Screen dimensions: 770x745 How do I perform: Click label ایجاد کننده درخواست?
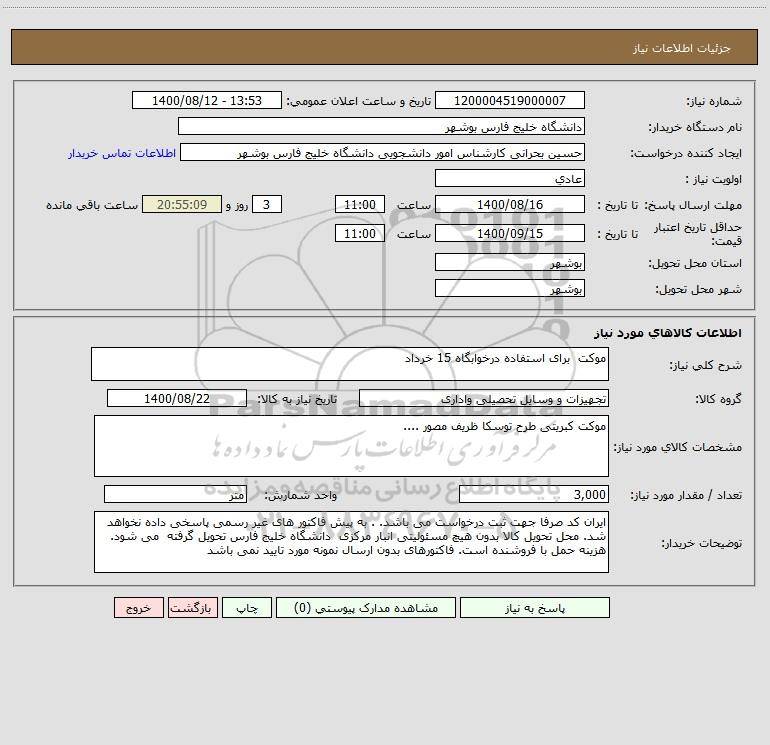tap(686, 154)
